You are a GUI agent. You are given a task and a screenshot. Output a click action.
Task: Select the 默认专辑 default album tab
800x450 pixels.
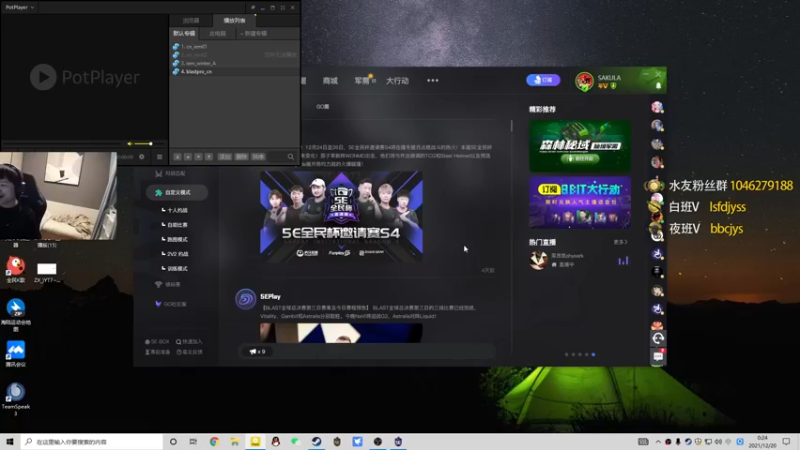click(x=184, y=33)
